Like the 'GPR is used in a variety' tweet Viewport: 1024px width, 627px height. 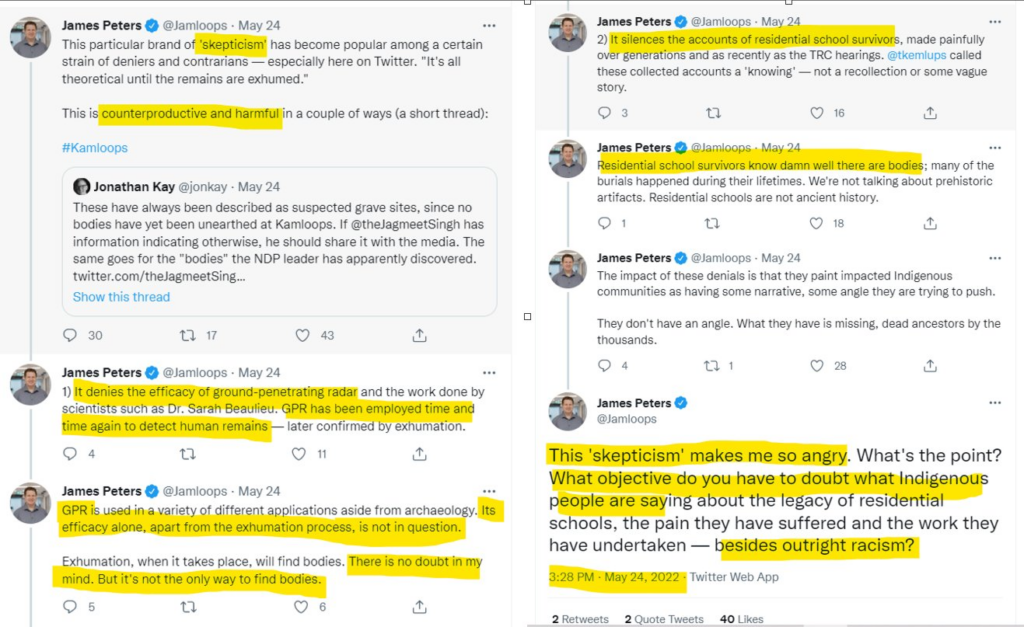pyautogui.click(x=303, y=607)
